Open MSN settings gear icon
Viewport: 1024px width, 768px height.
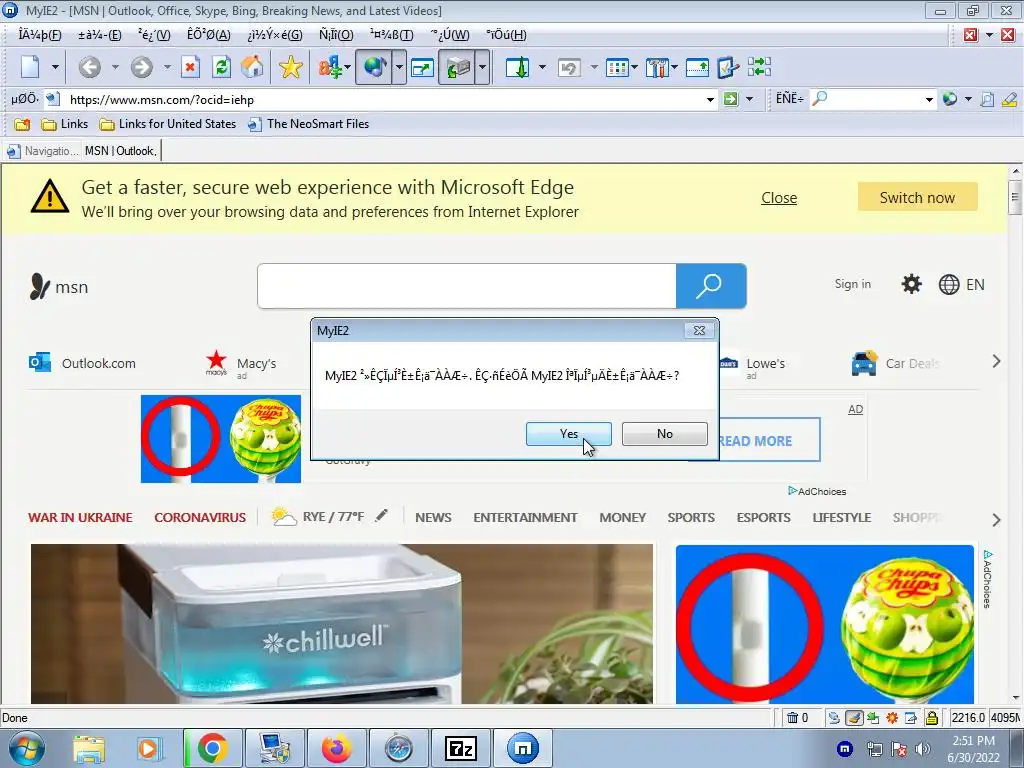pos(912,284)
